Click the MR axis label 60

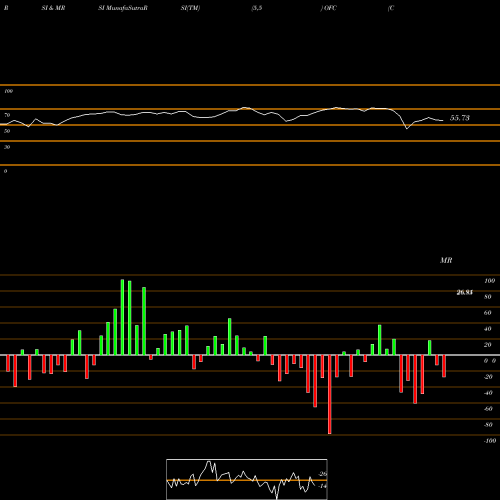coord(488,313)
